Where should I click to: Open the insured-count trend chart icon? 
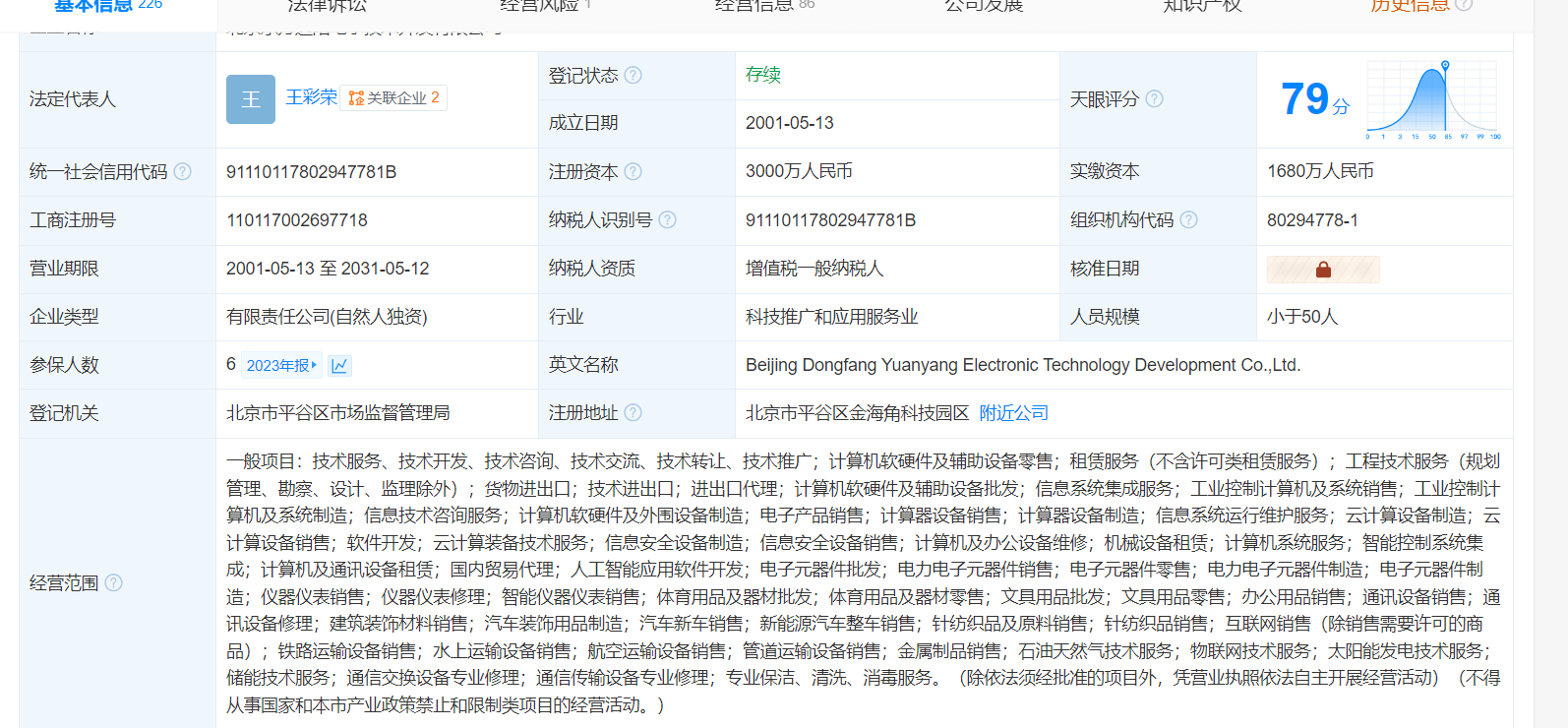click(339, 366)
